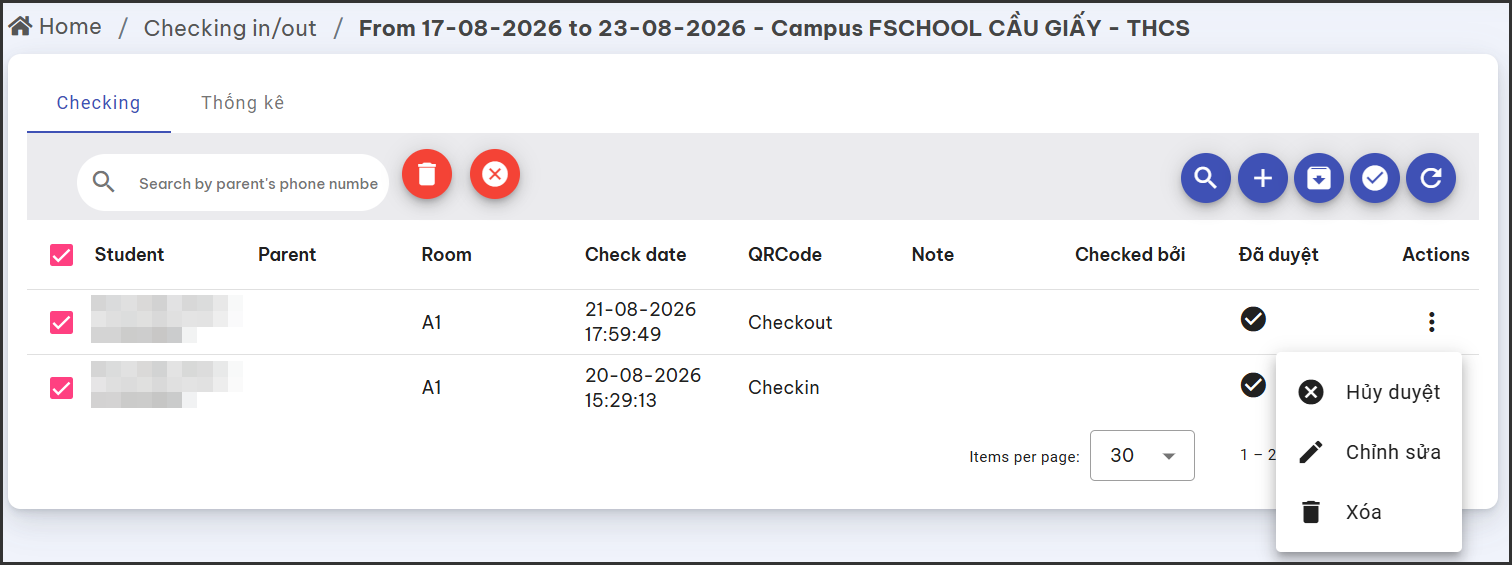This screenshot has width=1512, height=565.
Task: Select Hủy duyệt from the context menu
Action: [x=1369, y=392]
